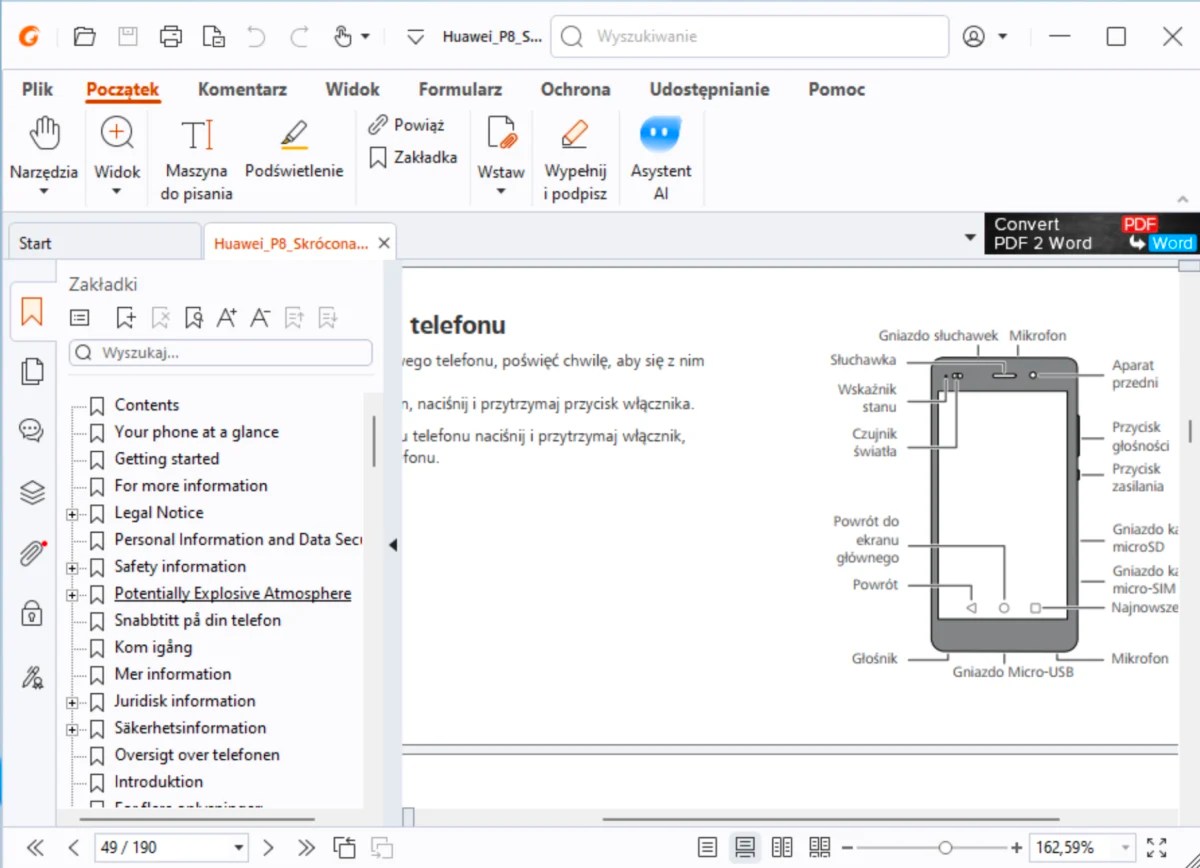Screen dimensions: 1200x868
Task: Switch to the Komentarz ribbon tab
Action: [x=242, y=89]
